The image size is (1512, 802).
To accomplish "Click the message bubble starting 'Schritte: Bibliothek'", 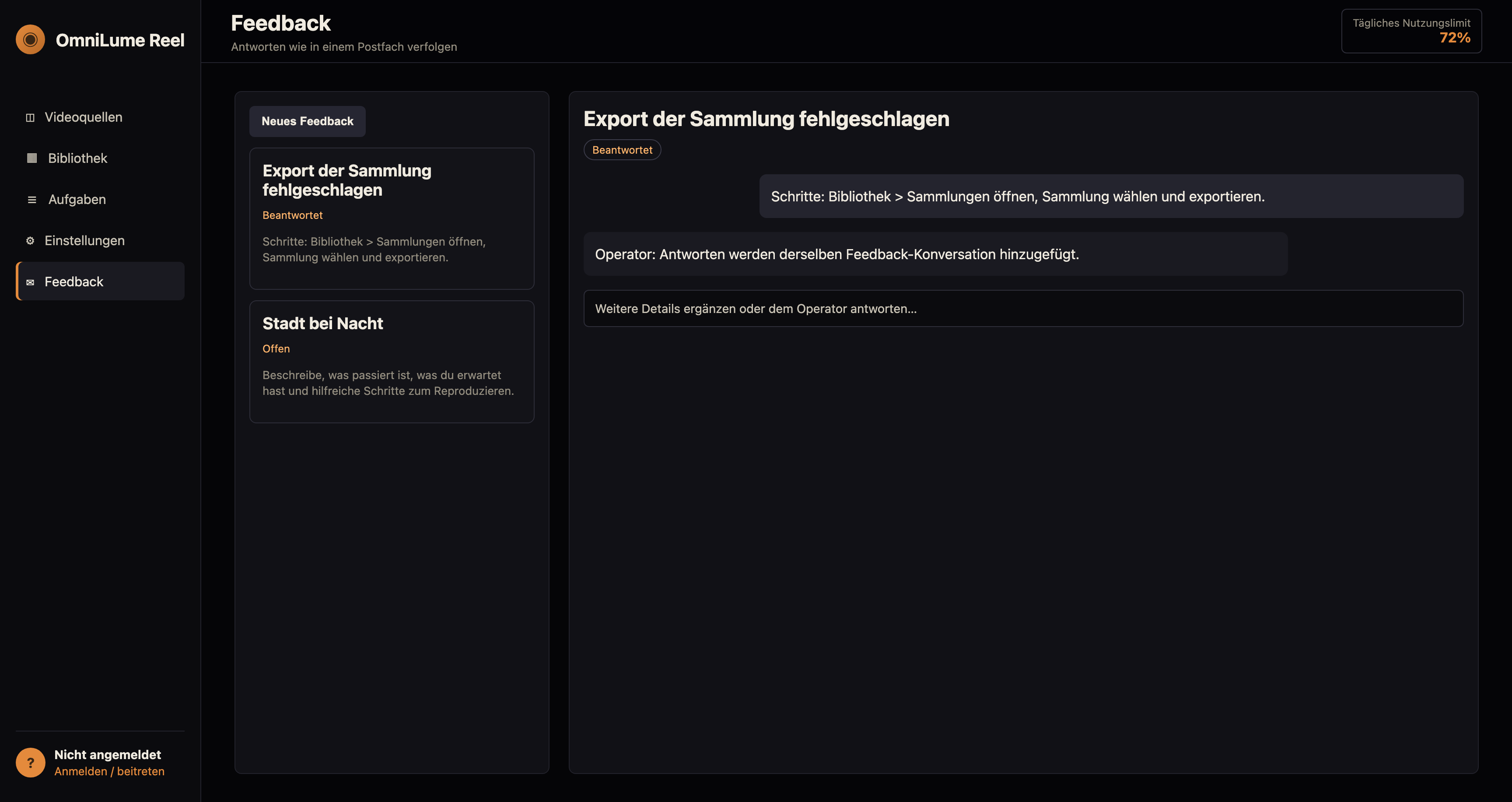I will click(1111, 196).
